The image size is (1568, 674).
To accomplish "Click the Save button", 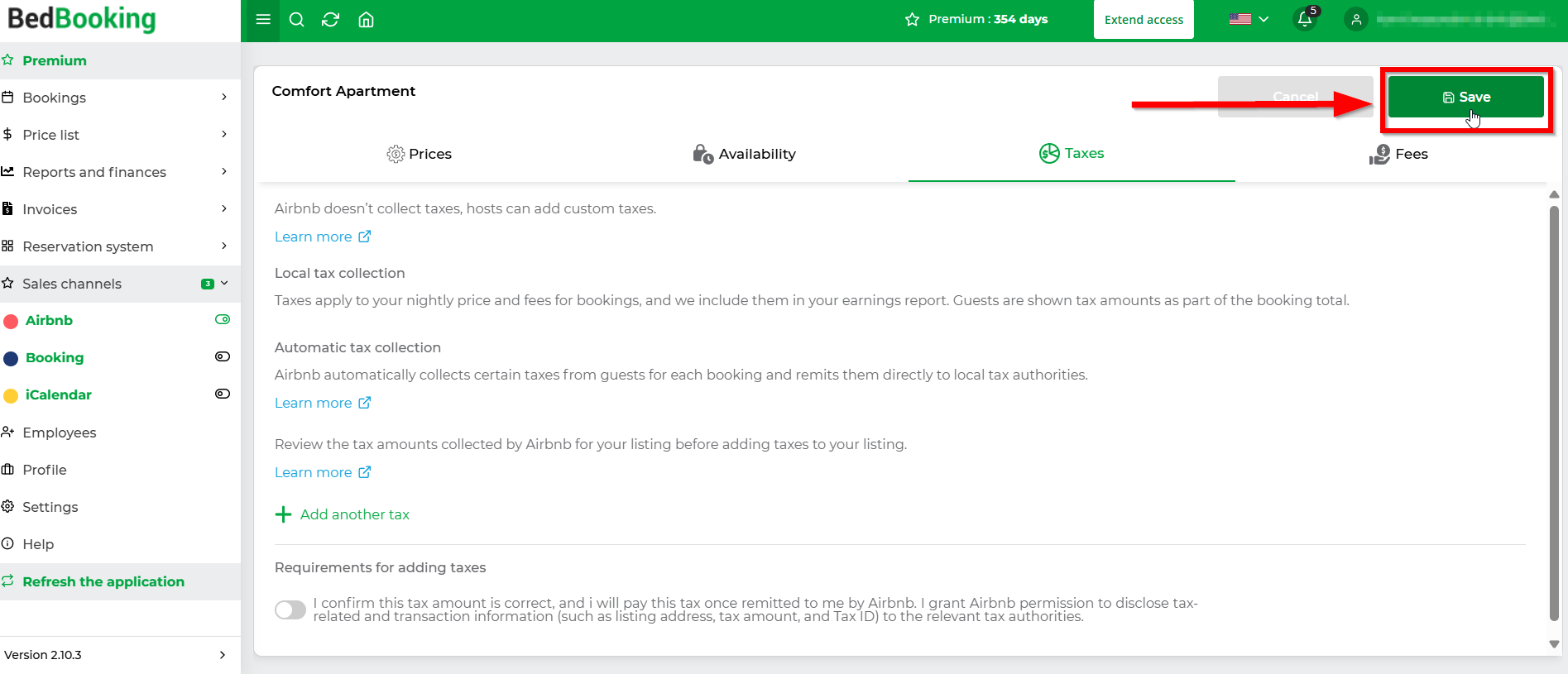I will point(1465,97).
